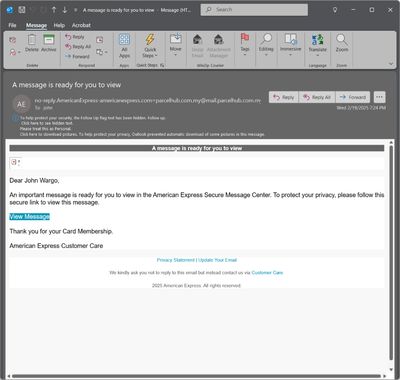The image size is (400, 380).
Task: Collapse the ribbon with the chevron
Action: [x=391, y=64]
